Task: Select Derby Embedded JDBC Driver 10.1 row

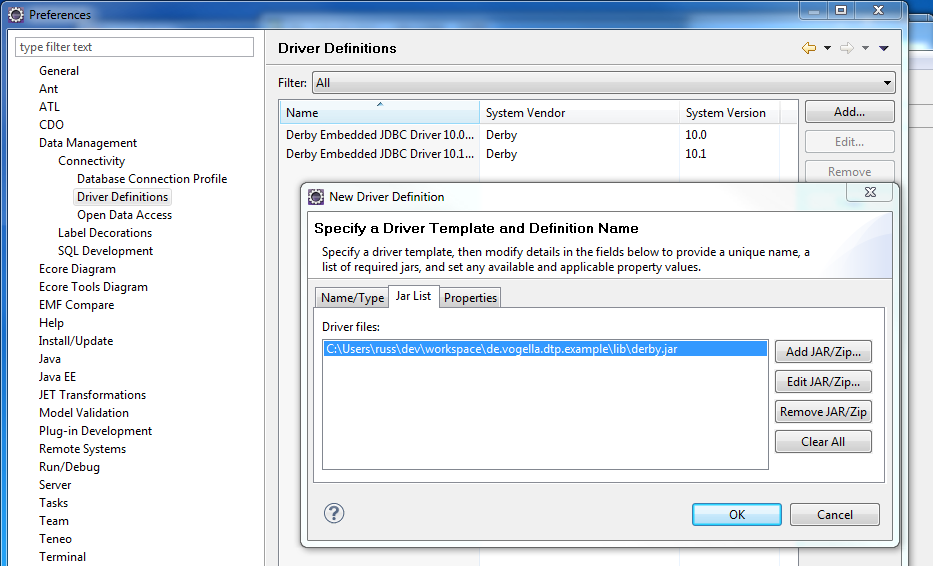Action: (x=378, y=154)
